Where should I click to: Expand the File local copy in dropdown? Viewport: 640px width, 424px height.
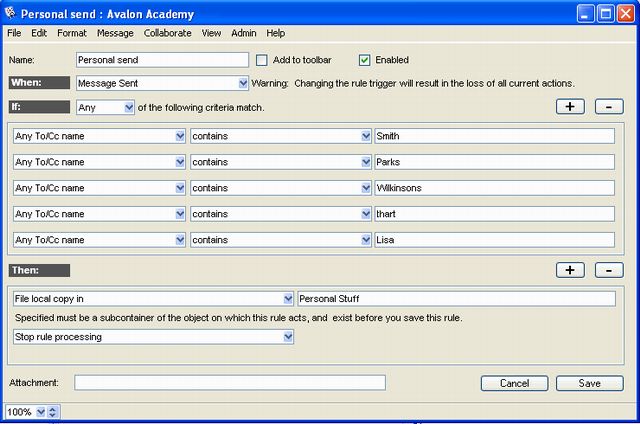[288, 298]
